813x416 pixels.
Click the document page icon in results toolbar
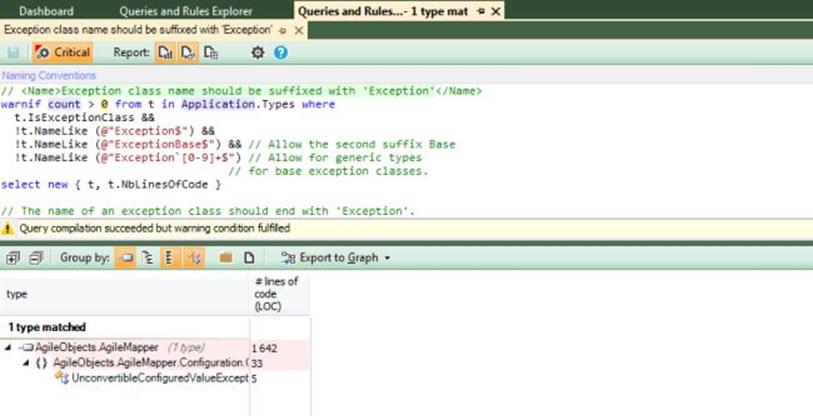point(249,258)
